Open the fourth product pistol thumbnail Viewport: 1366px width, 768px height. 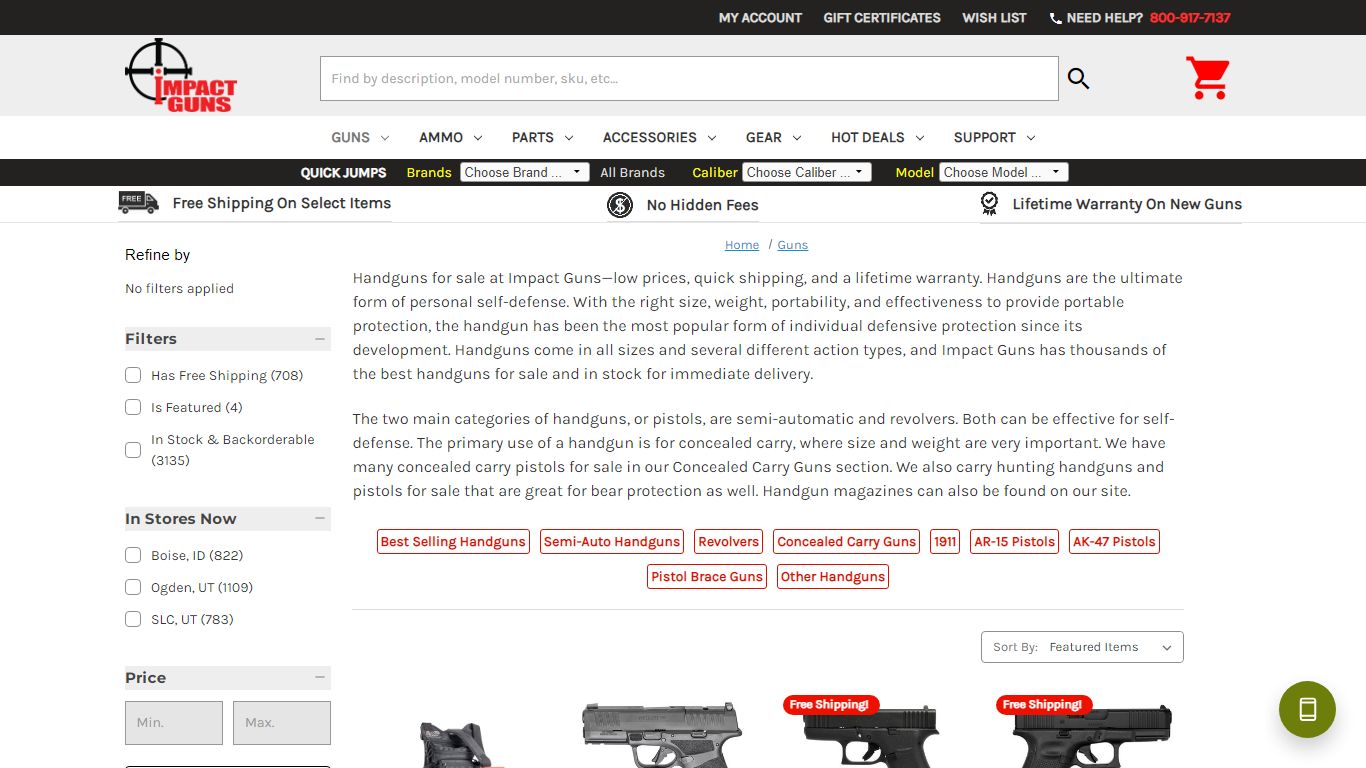[x=1091, y=736]
